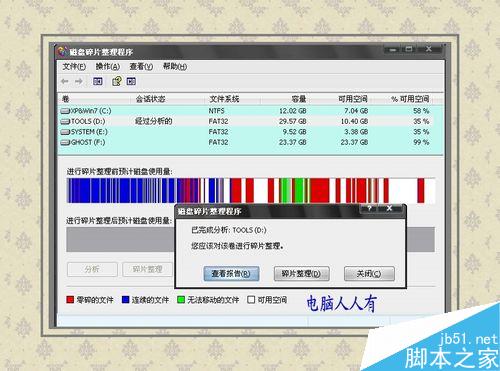The image size is (500, 371).
Task: Maximize the Disk Defragmenter window
Action: click(409, 50)
